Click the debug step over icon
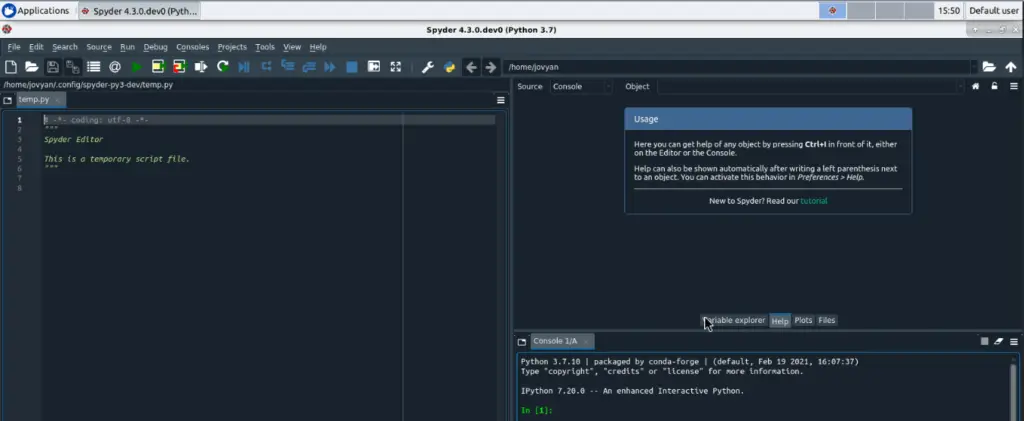Viewport: 1024px width, 421px height. point(266,67)
